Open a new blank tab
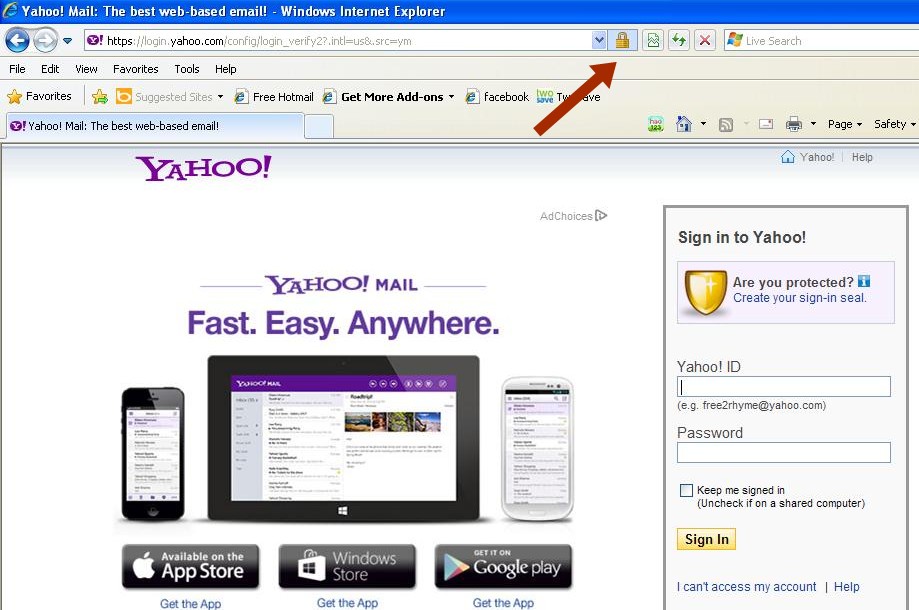 (x=319, y=127)
